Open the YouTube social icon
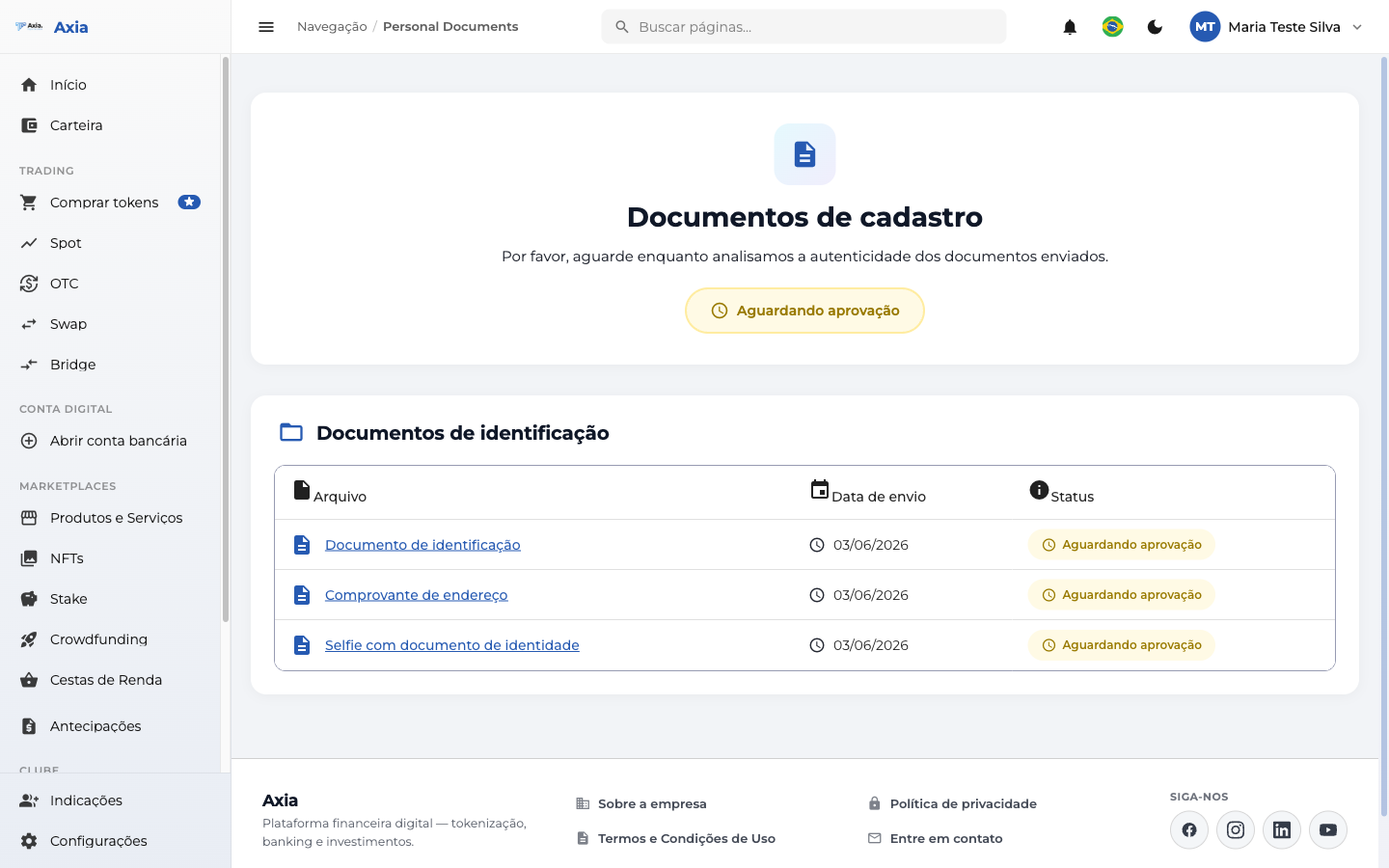 point(1328,829)
